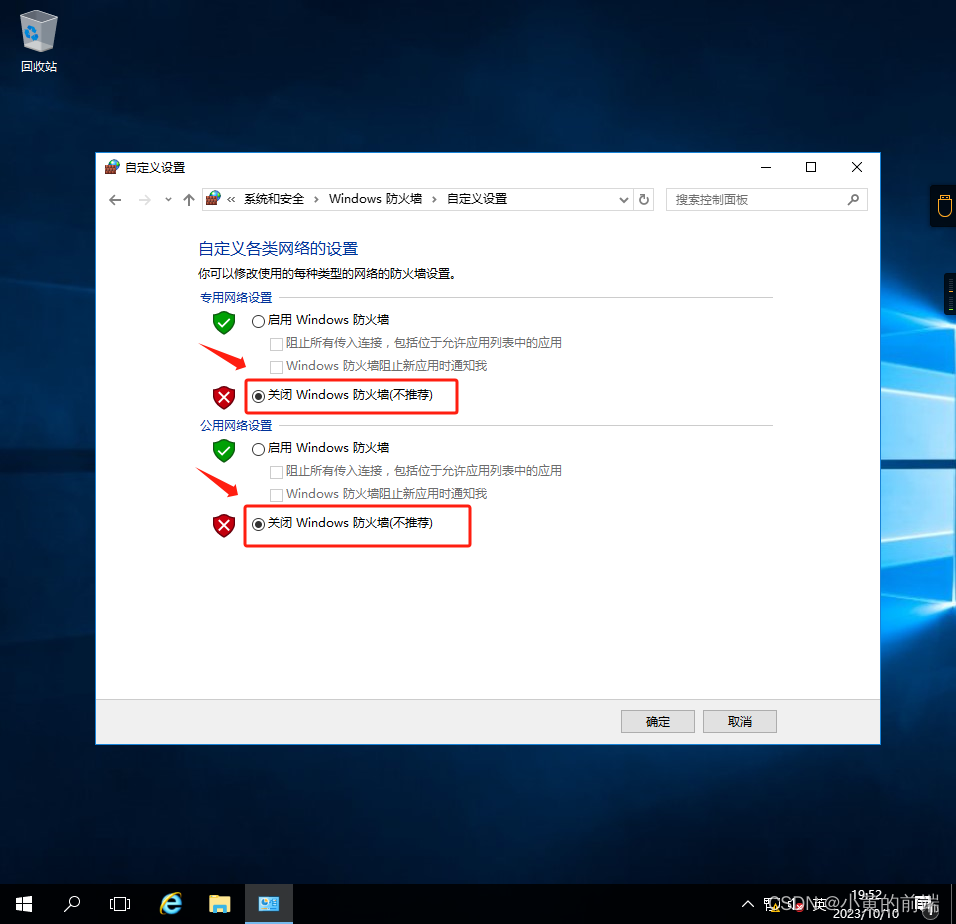The height and width of the screenshot is (924, 956).
Task: Open taskbar search magnifier
Action: tap(72, 904)
